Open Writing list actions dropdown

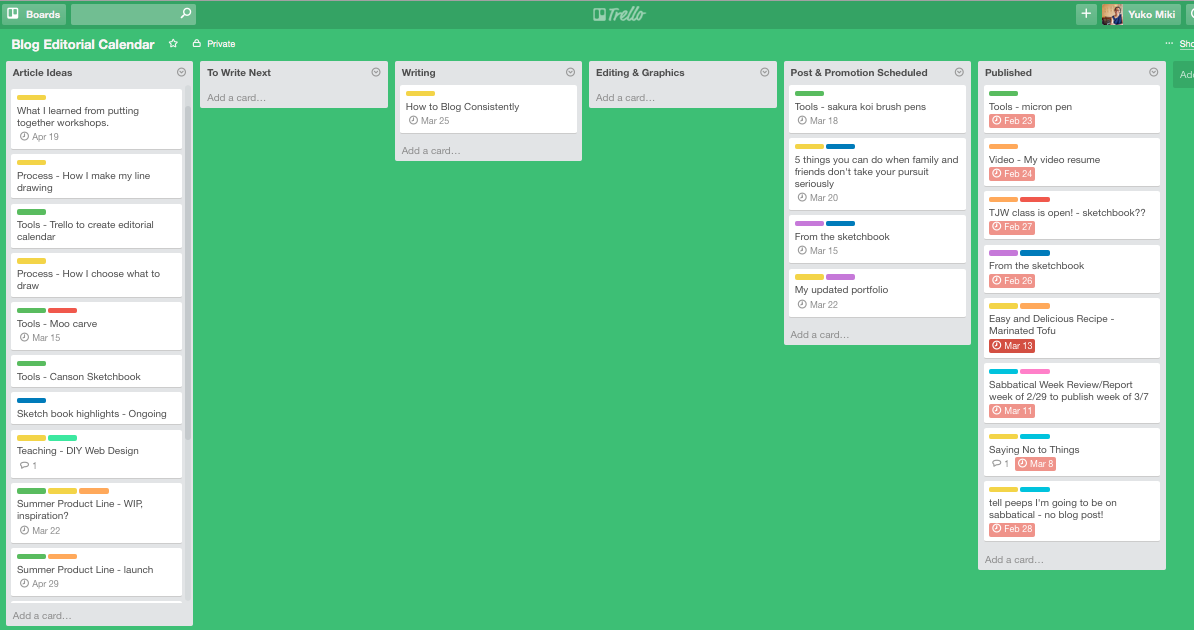tap(570, 72)
